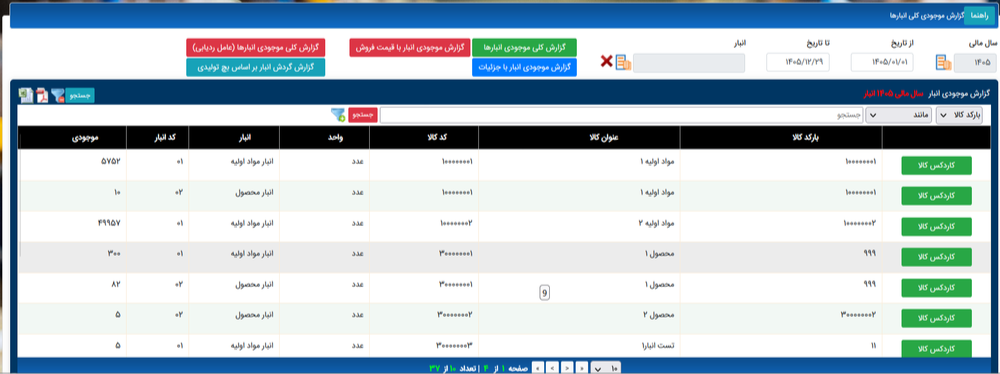This screenshot has height=374, width=1000.
Task: Run گزارش موجودی انبار با جزئیات report
Action: pos(524,67)
